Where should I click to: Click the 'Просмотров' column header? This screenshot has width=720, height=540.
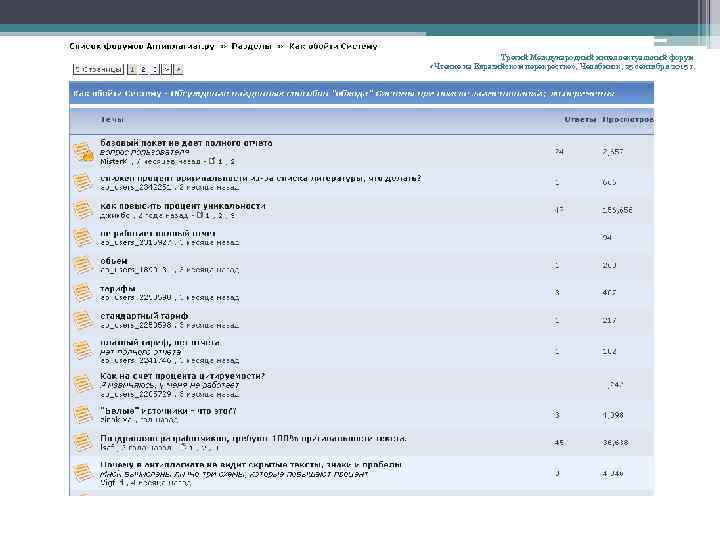pos(628,119)
